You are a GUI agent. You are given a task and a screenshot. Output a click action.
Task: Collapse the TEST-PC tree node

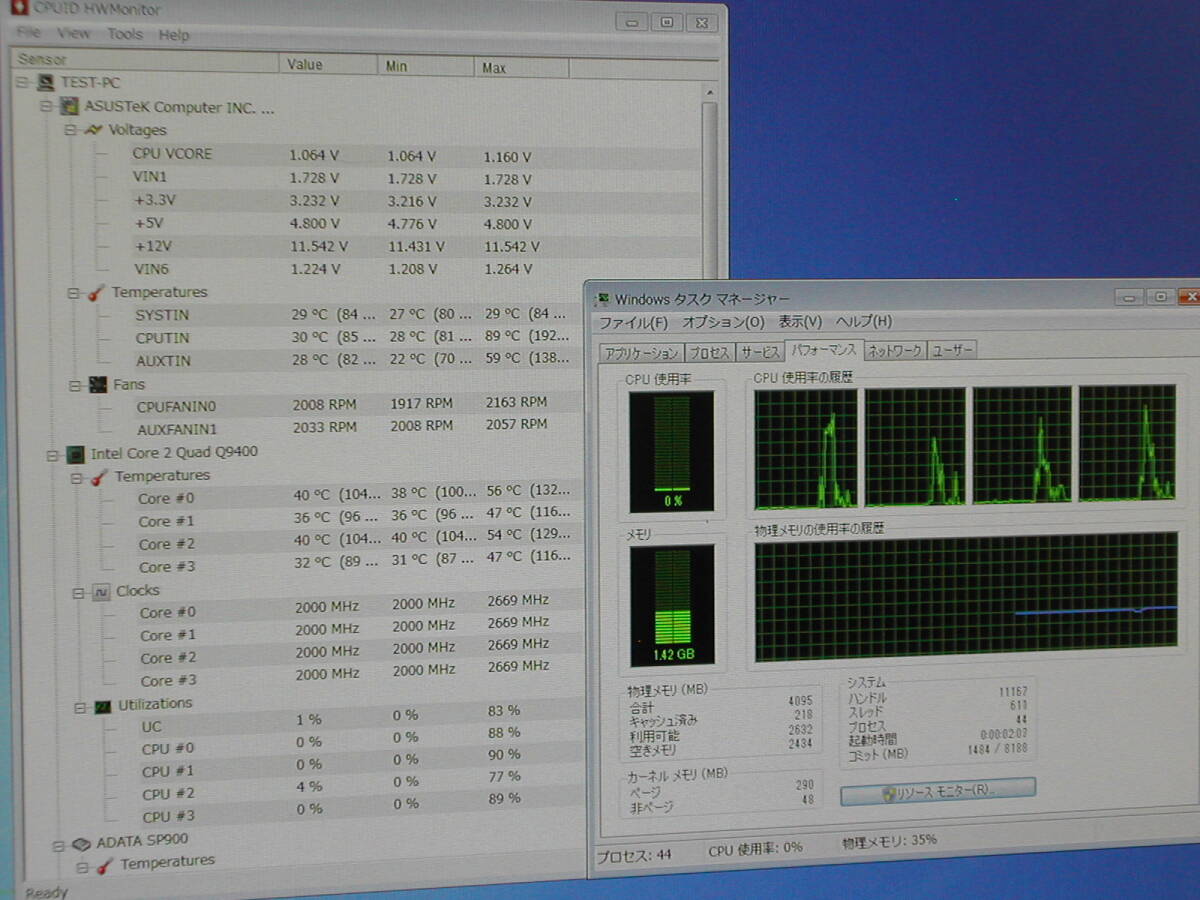click(x=24, y=83)
